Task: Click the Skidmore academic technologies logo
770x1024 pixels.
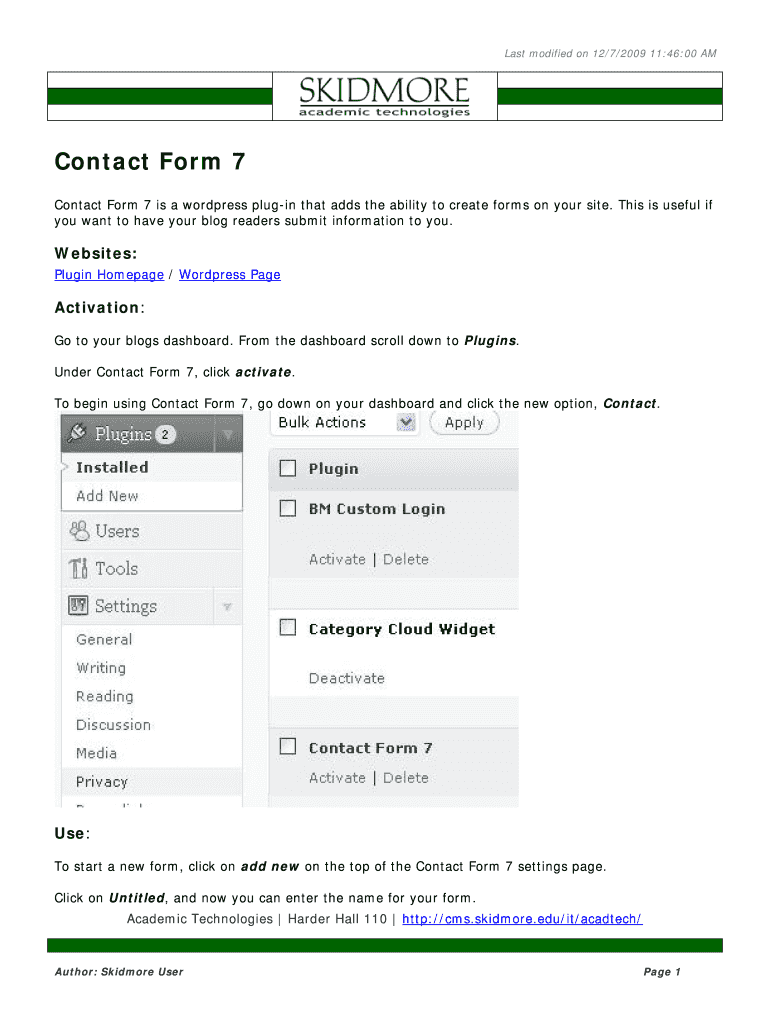Action: click(385, 97)
